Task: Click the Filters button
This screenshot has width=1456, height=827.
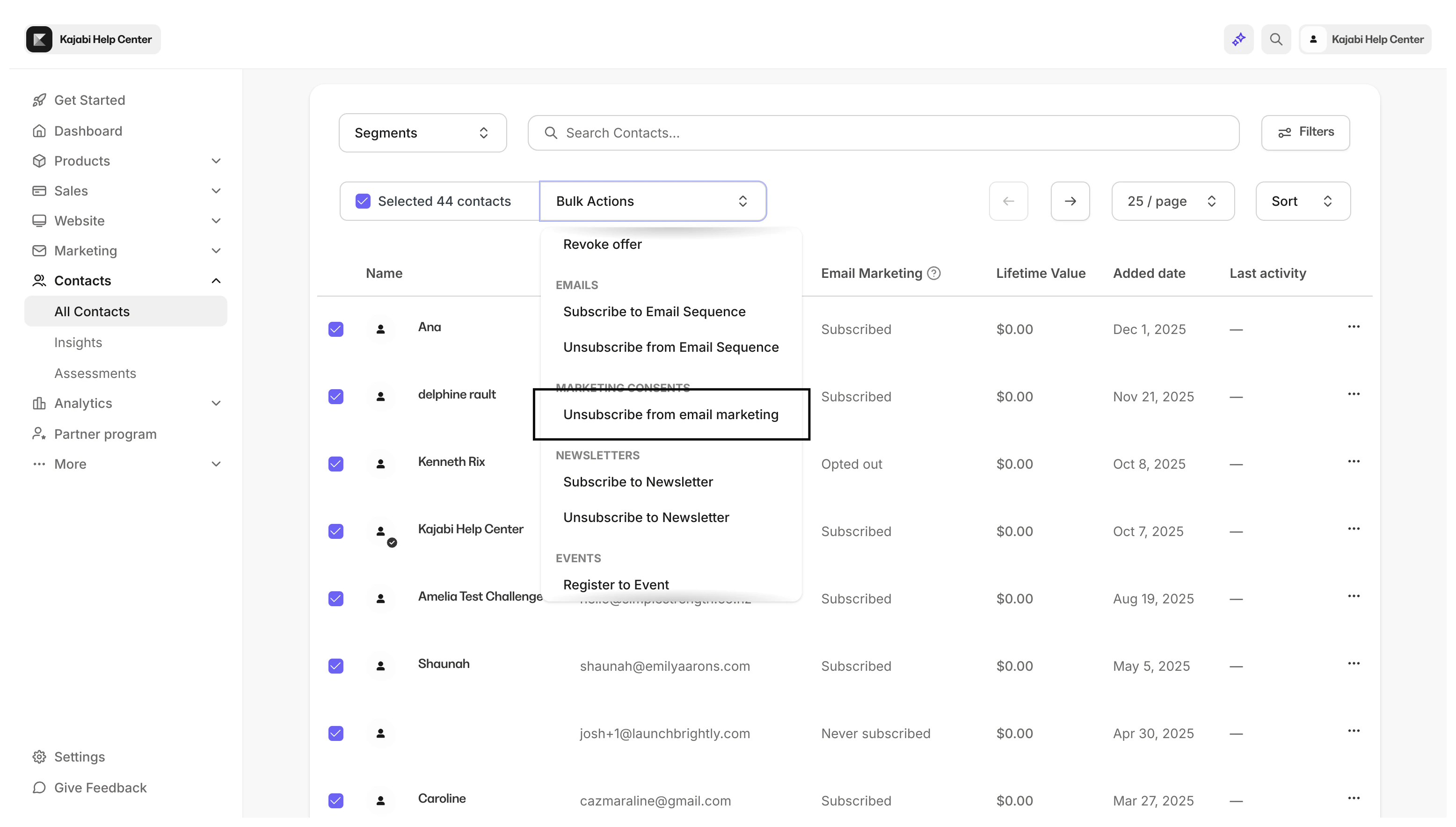Action: point(1305,132)
